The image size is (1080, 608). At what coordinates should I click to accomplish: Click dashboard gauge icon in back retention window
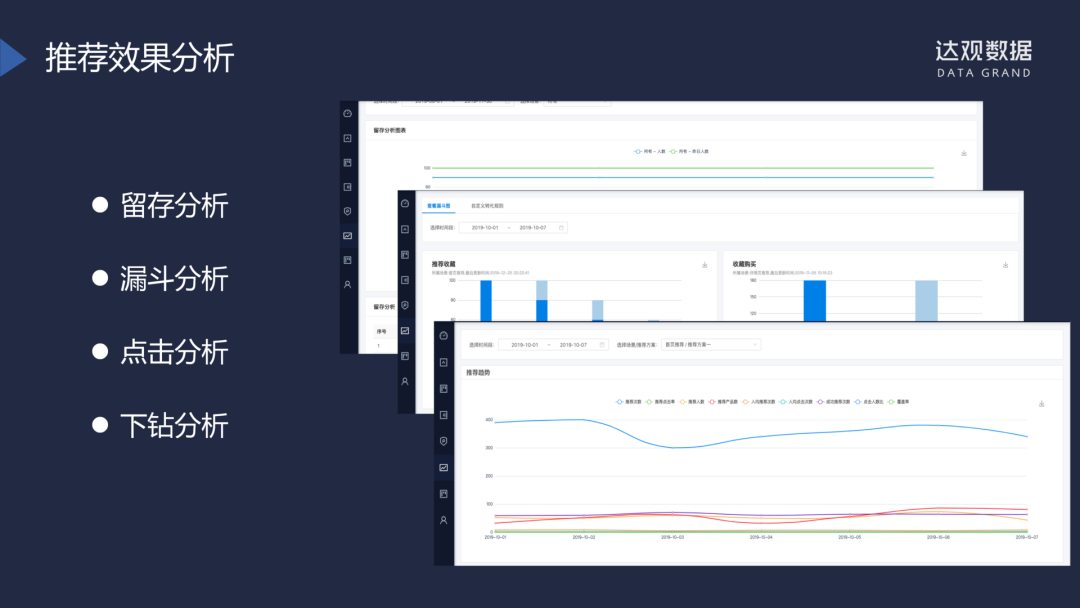point(348,114)
